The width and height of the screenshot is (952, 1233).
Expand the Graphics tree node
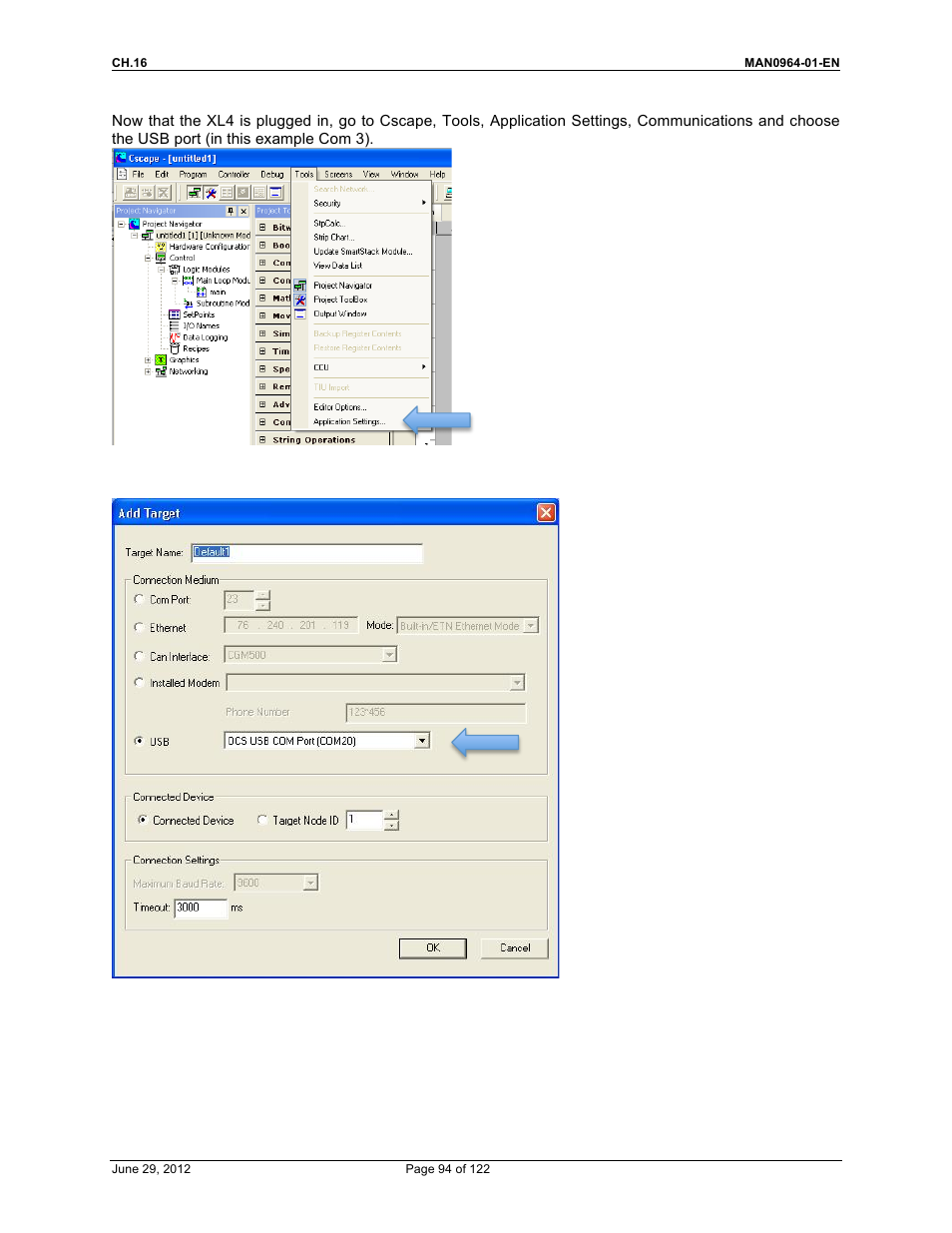point(148,360)
